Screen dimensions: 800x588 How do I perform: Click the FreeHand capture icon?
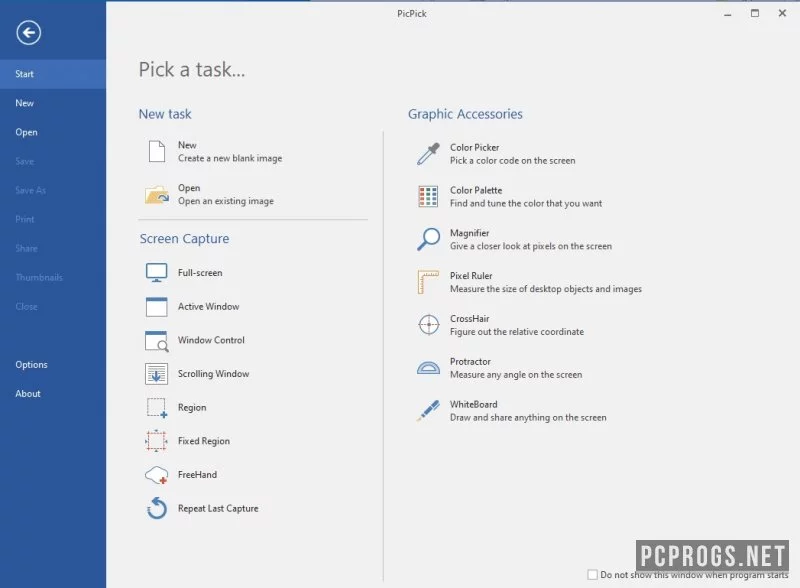pyautogui.click(x=157, y=475)
